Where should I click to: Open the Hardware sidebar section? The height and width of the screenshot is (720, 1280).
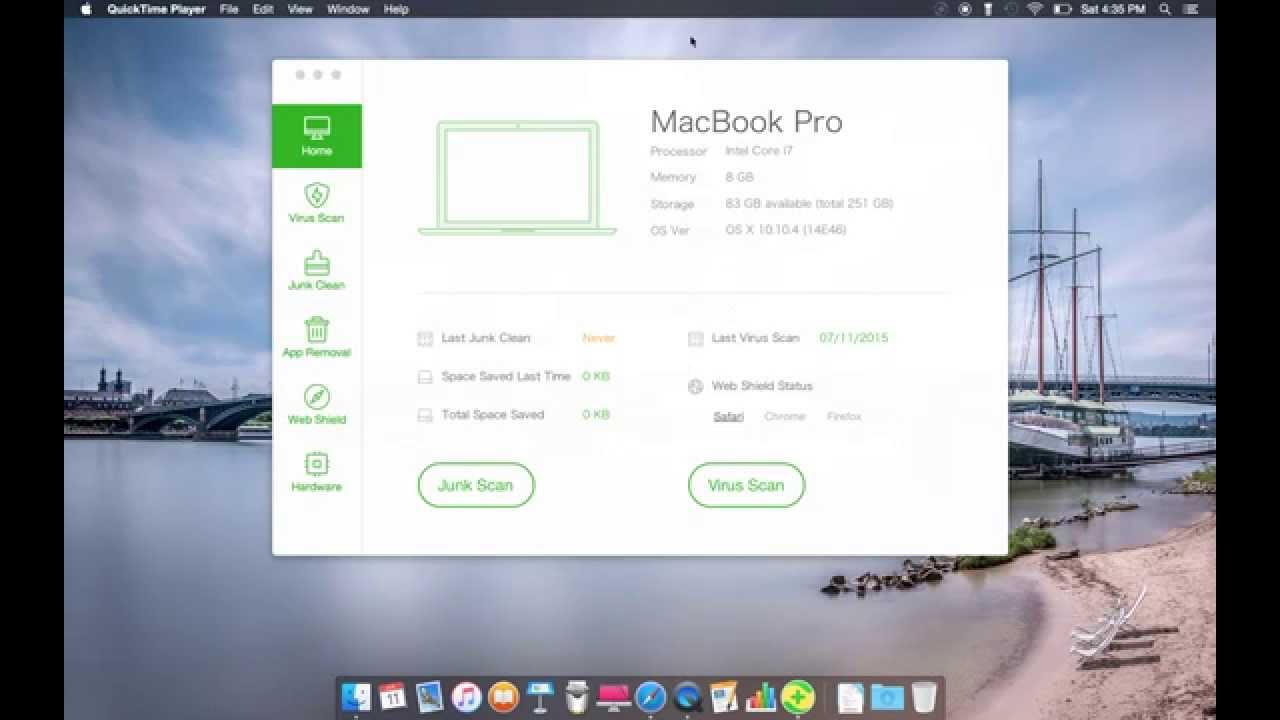click(x=316, y=471)
